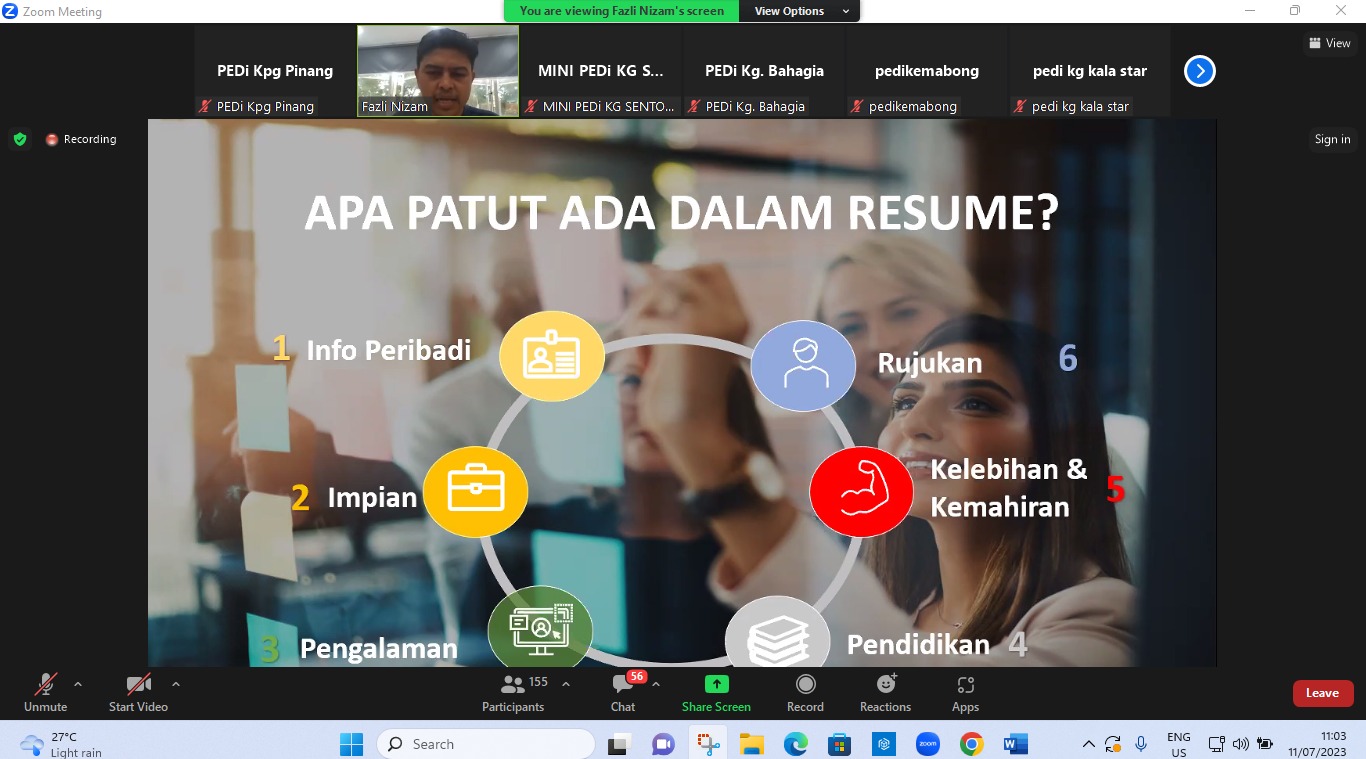Show next page of participant thumbnails
This screenshot has width=1366, height=759.
1199,71
